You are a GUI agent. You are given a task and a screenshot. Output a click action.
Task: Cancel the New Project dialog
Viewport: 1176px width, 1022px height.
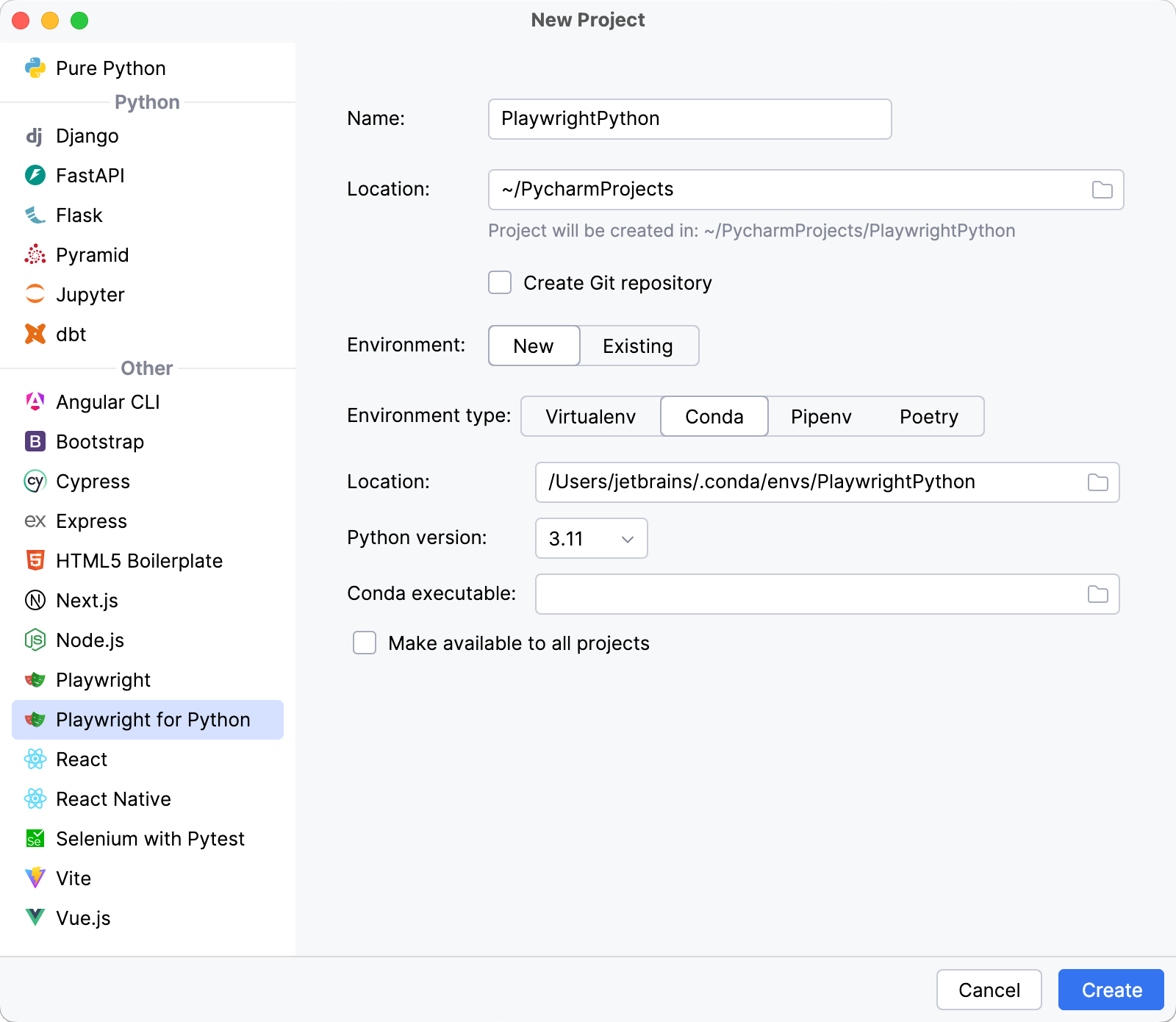coord(989,990)
